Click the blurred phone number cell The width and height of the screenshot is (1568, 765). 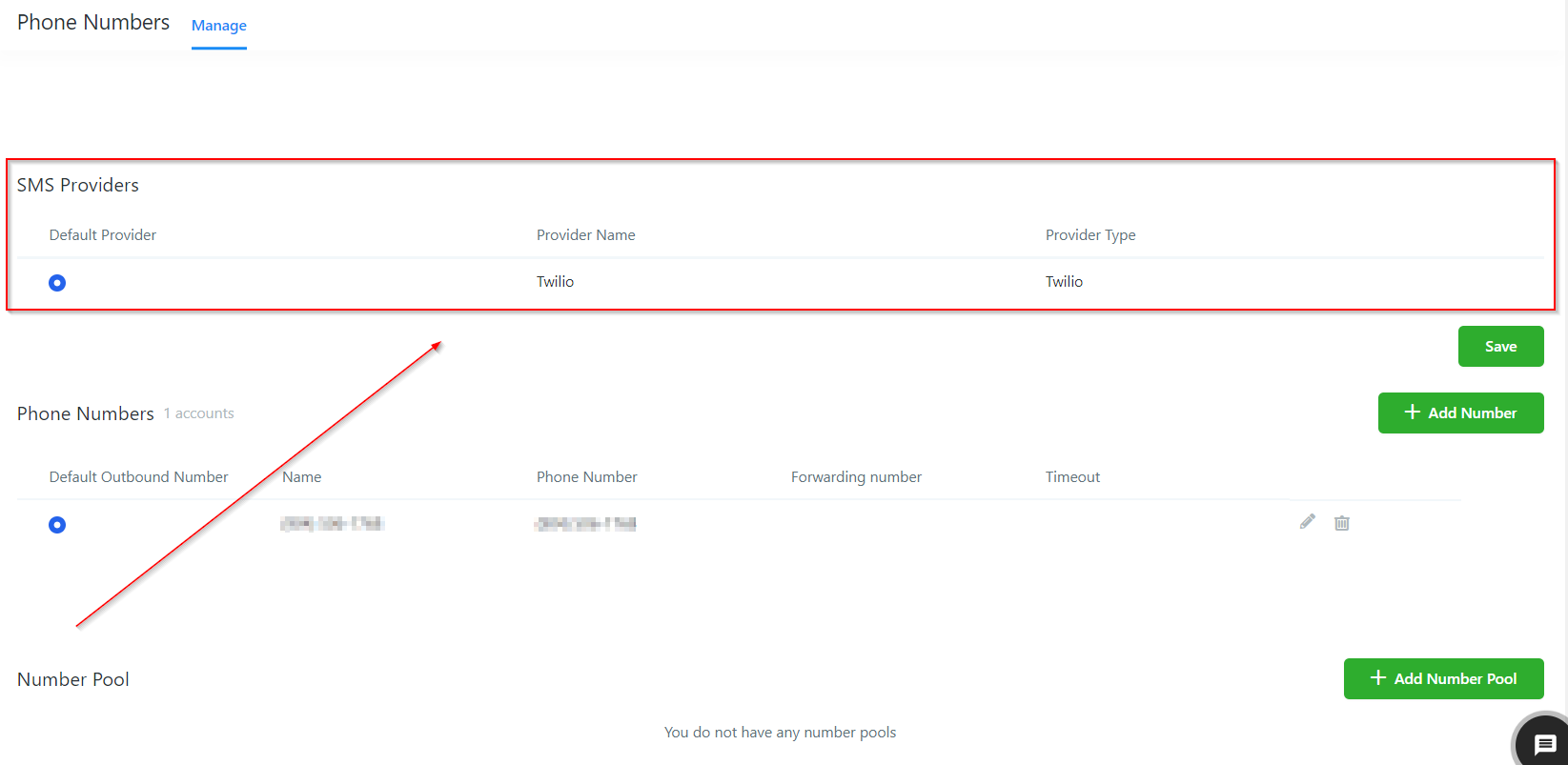point(585,524)
